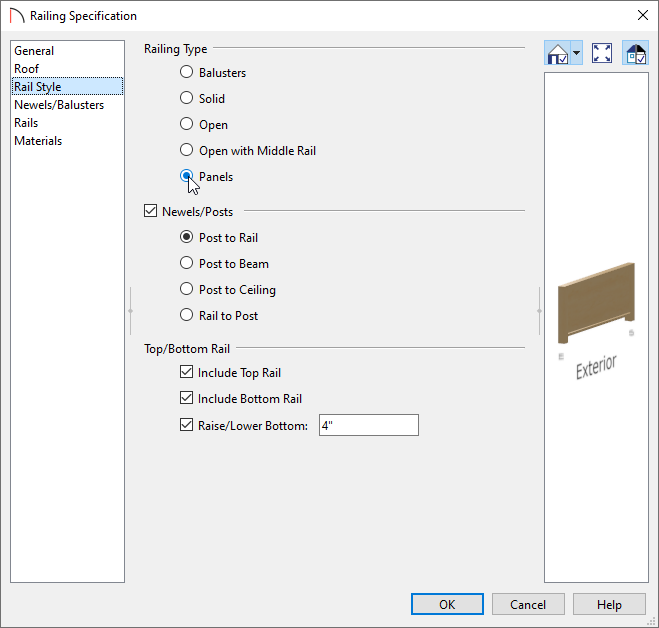Select the Balusters railing type
The image size is (659, 628).
[187, 72]
